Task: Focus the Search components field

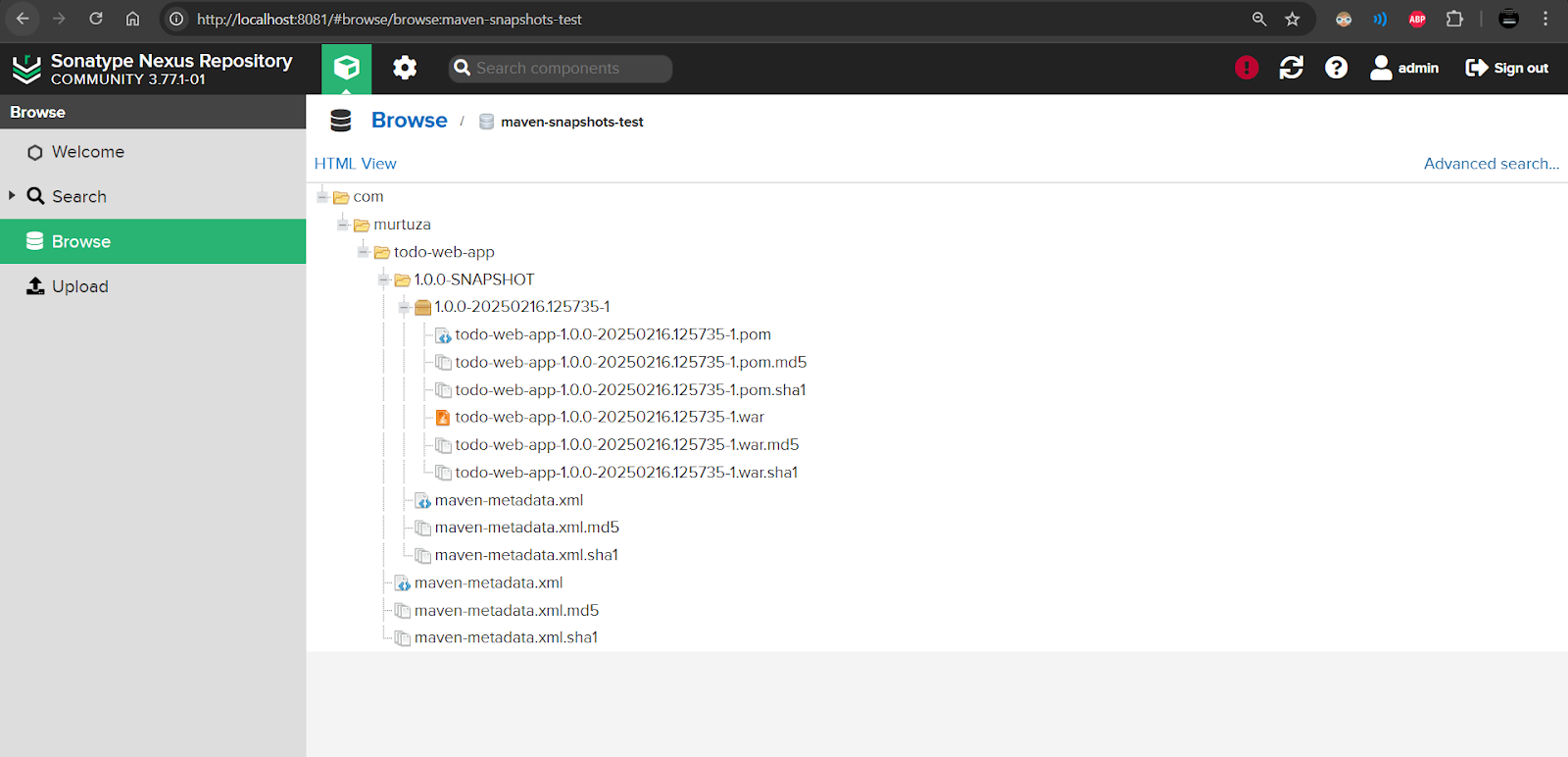Action: 561,69
